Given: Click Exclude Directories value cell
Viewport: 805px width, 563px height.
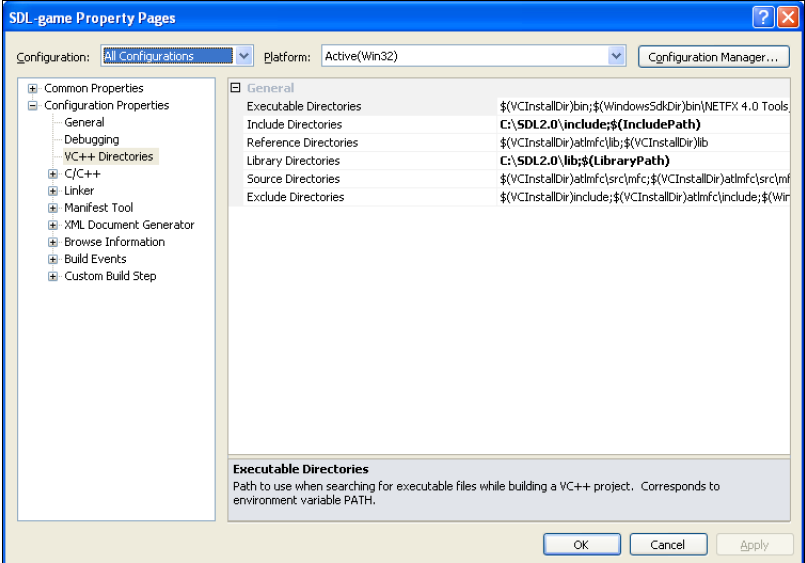Looking at the screenshot, I should pyautogui.click(x=644, y=197).
